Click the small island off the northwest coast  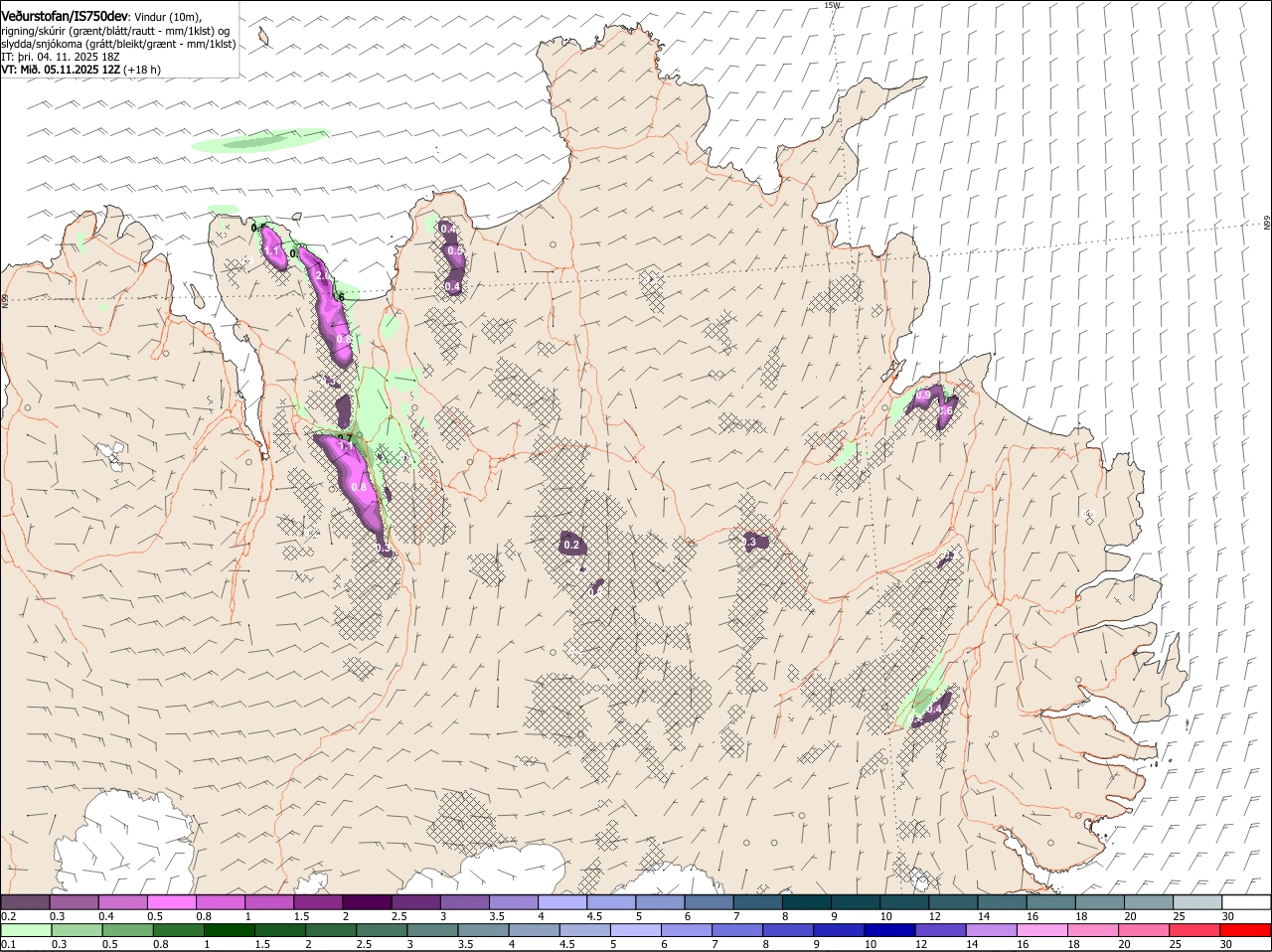point(264,38)
